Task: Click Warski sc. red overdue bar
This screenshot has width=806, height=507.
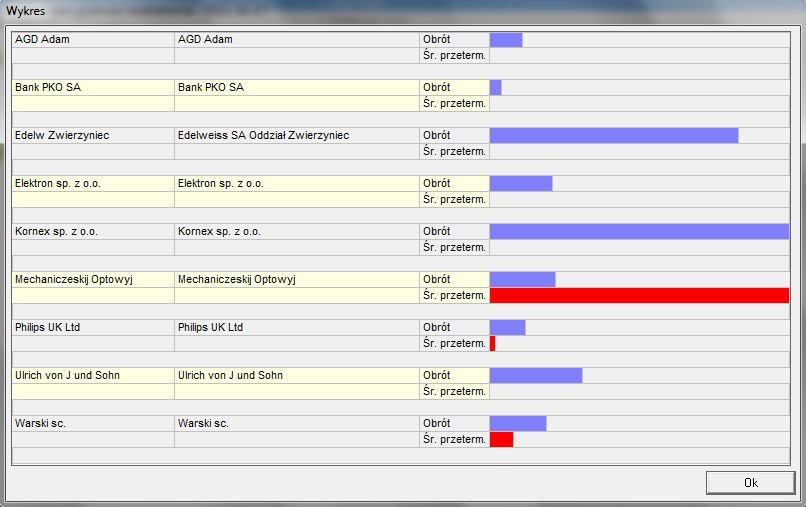Action: pos(501,440)
